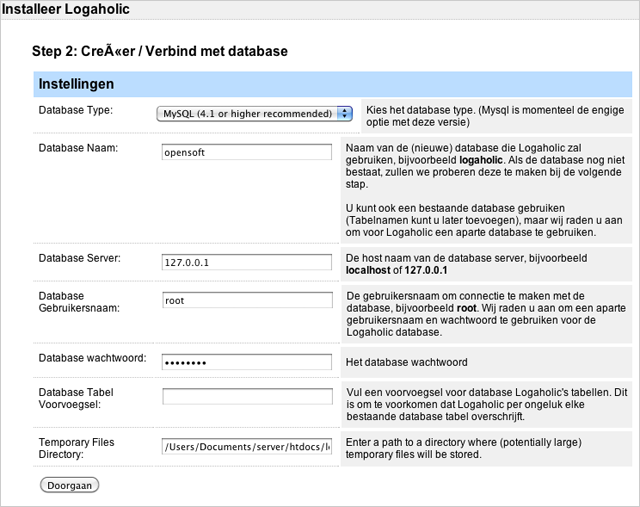Image resolution: width=640 pixels, height=507 pixels.
Task: Click the Instellingen section header
Action: pyautogui.click(x=333, y=84)
